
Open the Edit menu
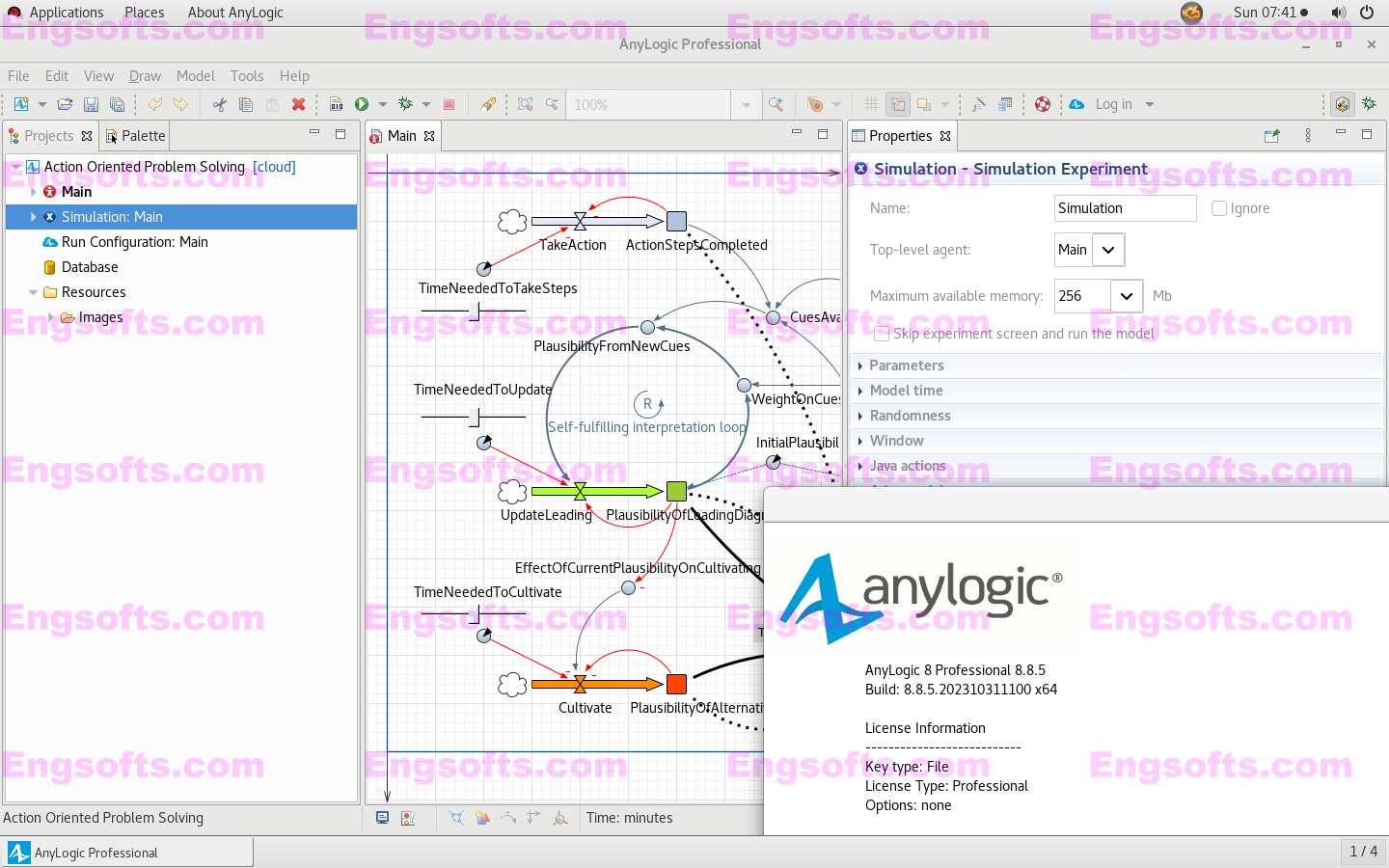[57, 76]
